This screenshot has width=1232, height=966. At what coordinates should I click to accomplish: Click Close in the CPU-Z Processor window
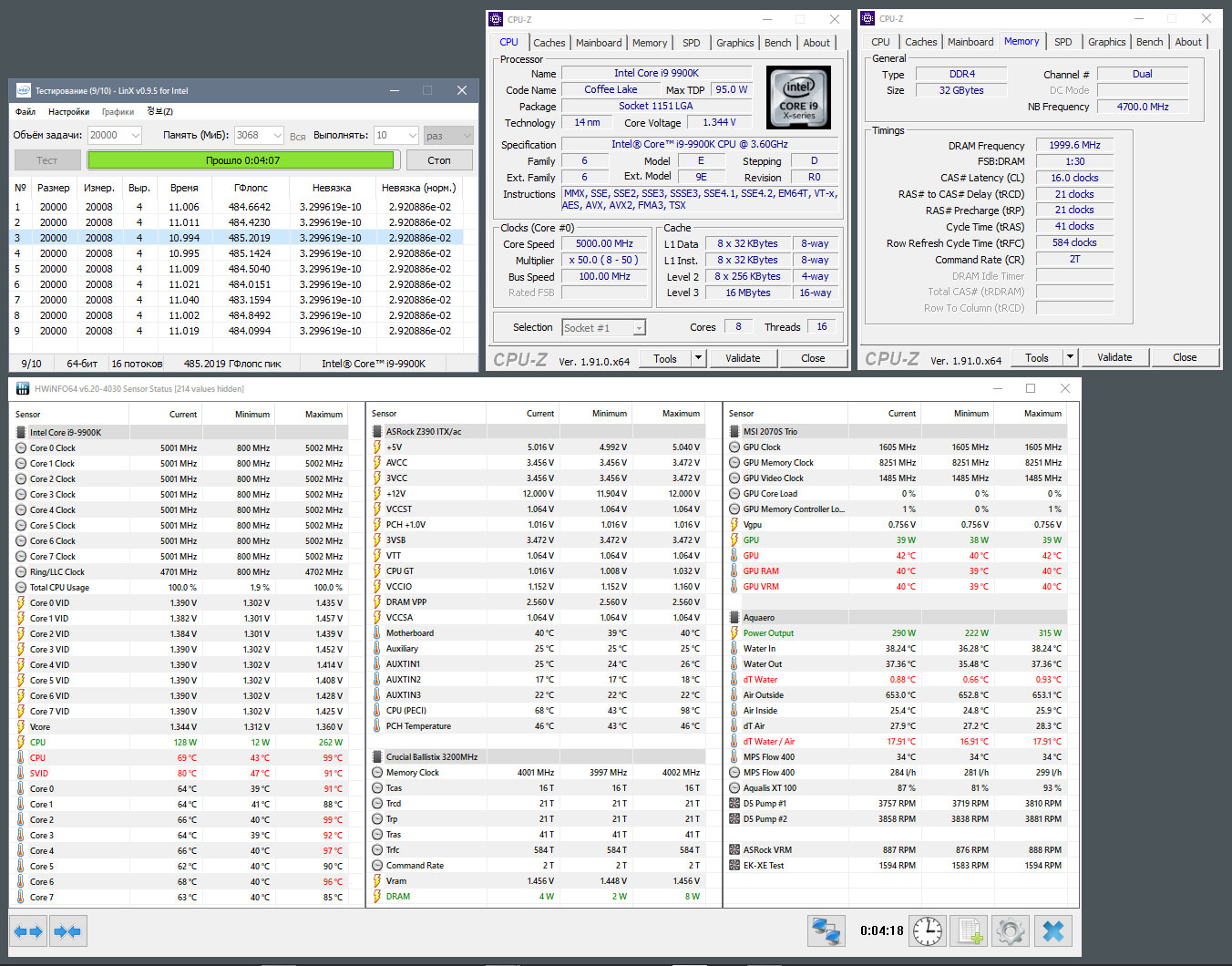[813, 358]
